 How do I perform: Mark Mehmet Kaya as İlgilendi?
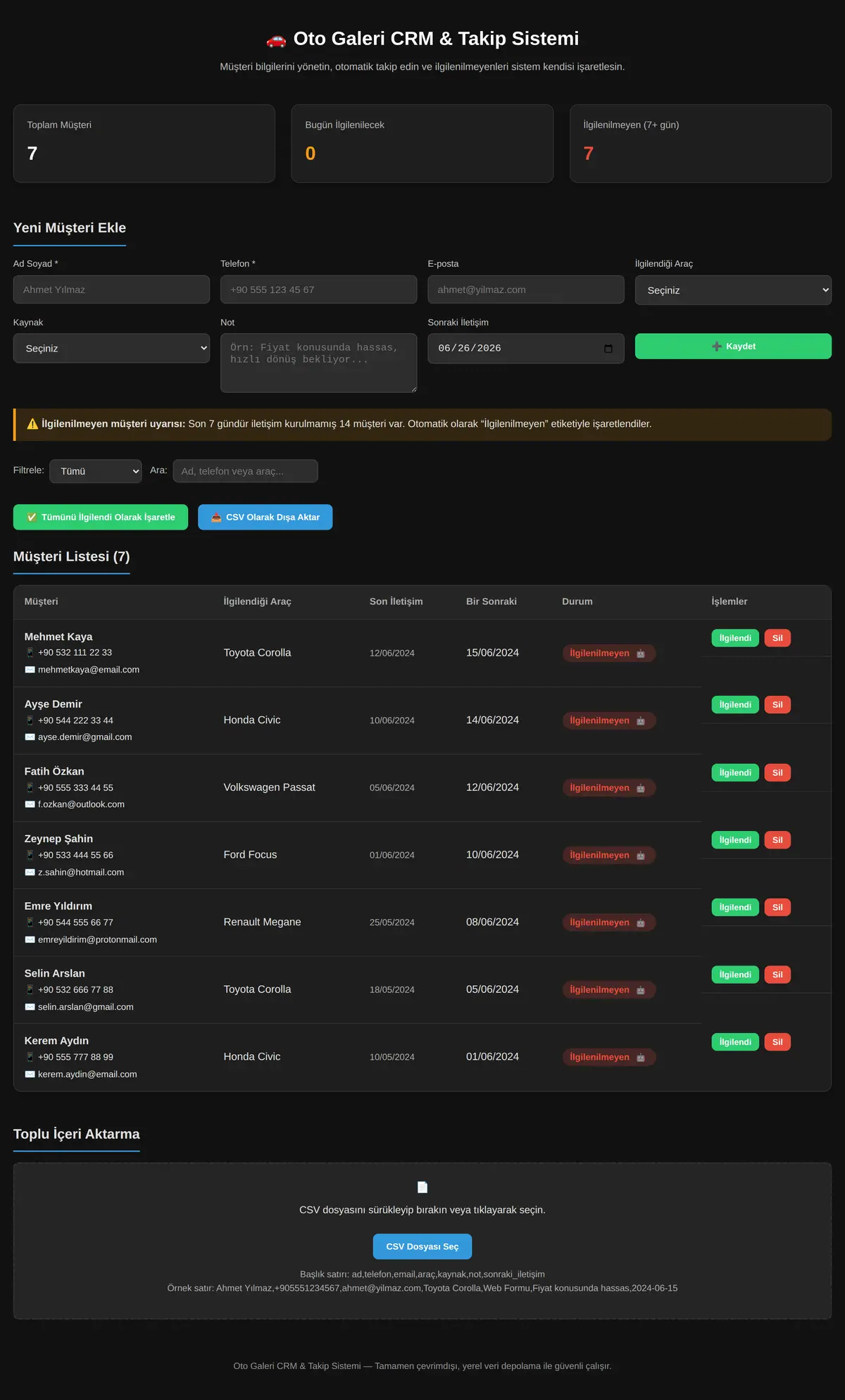pos(735,638)
